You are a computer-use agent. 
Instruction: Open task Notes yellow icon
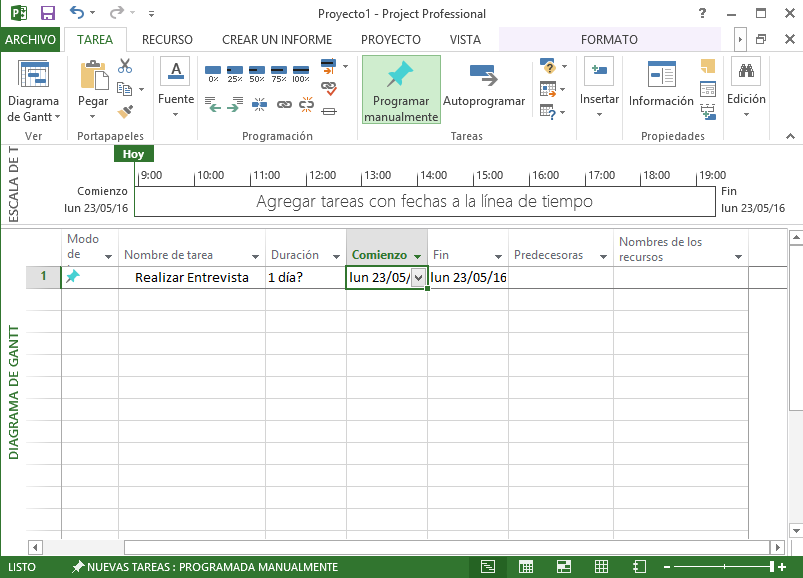(x=708, y=67)
